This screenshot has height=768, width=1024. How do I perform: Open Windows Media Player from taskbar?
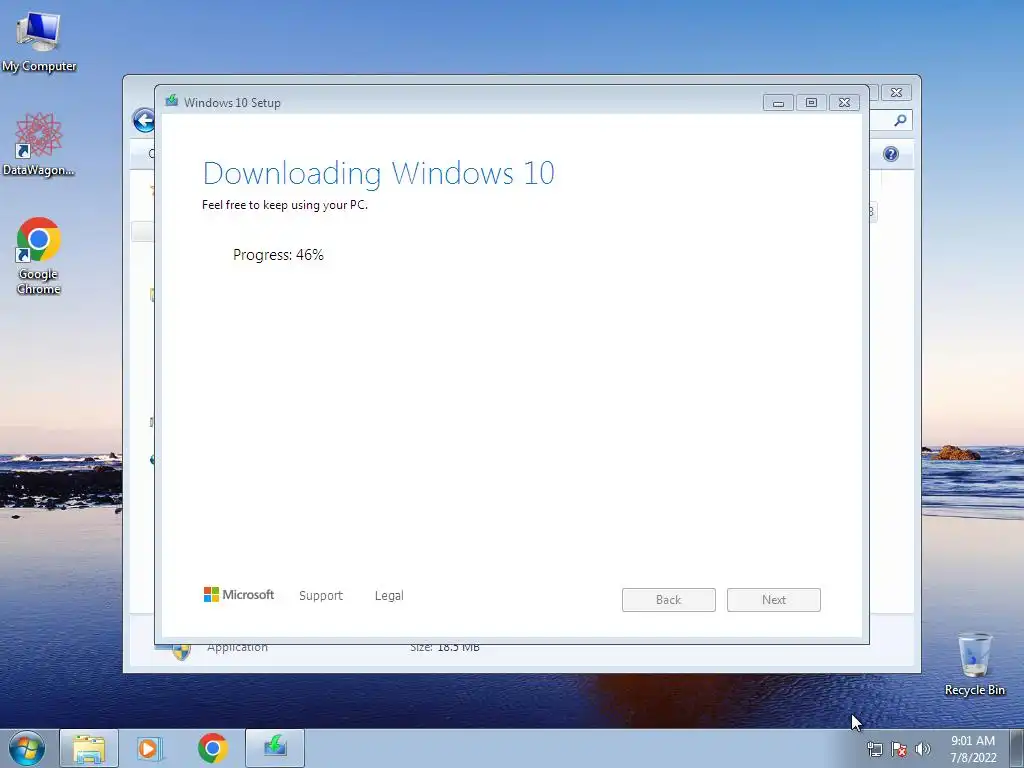coord(150,748)
